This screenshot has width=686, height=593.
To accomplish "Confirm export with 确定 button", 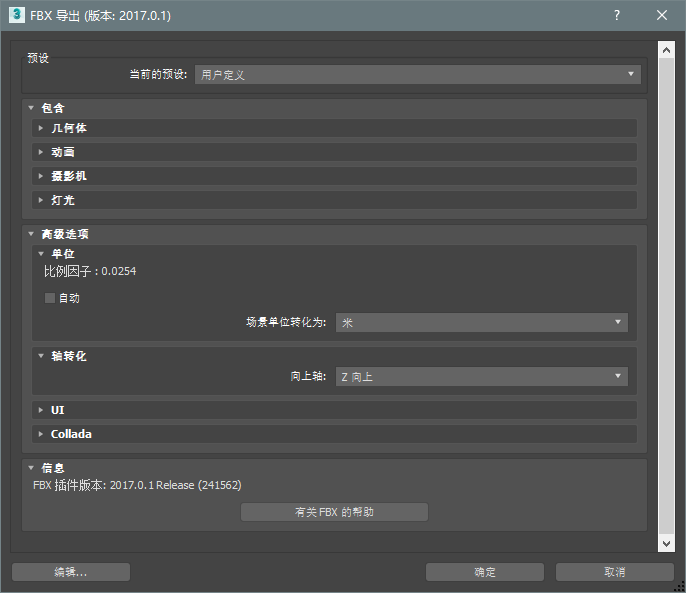I will point(485,572).
